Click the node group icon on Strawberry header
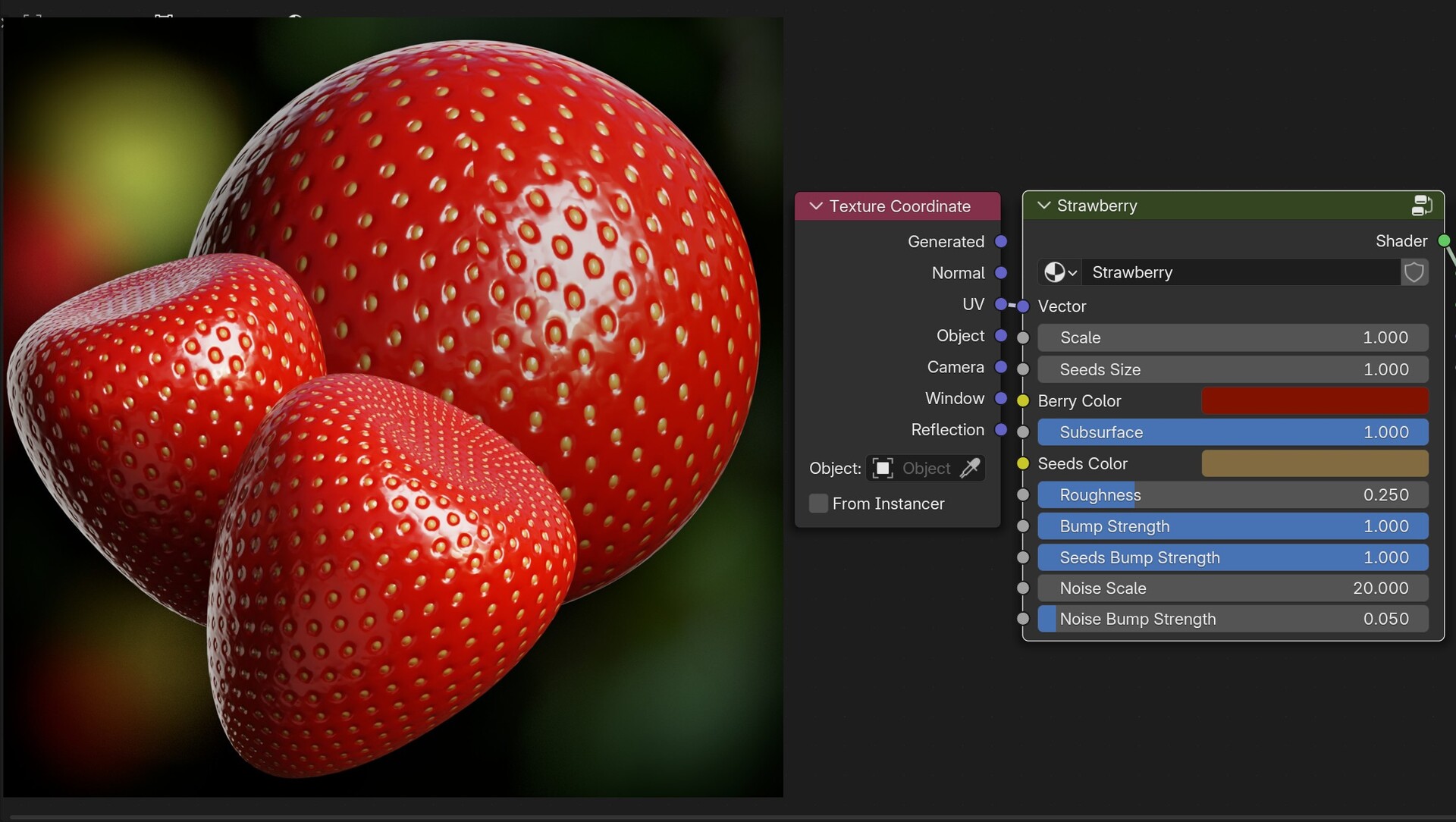 pyautogui.click(x=1422, y=205)
